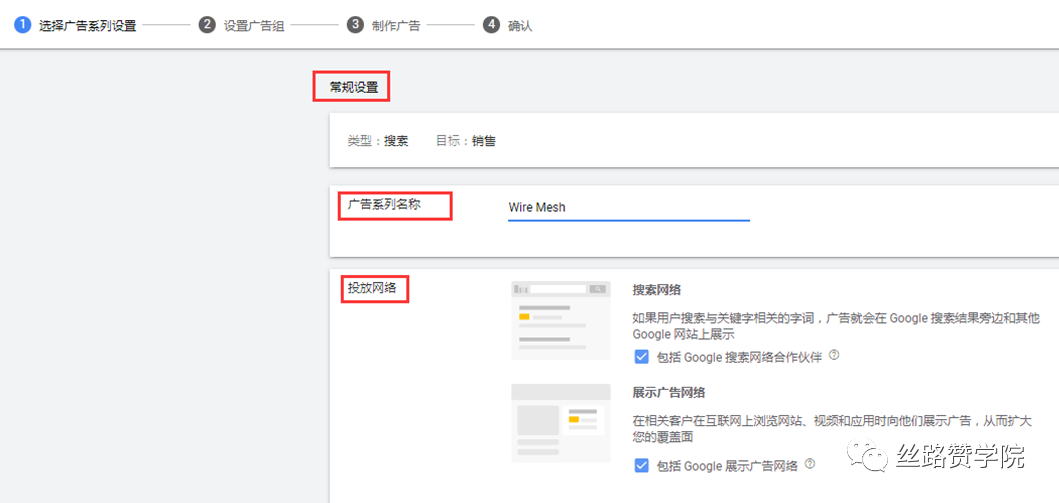Go to step 2 设置广告组
This screenshot has width=1059, height=503.
tap(242, 26)
